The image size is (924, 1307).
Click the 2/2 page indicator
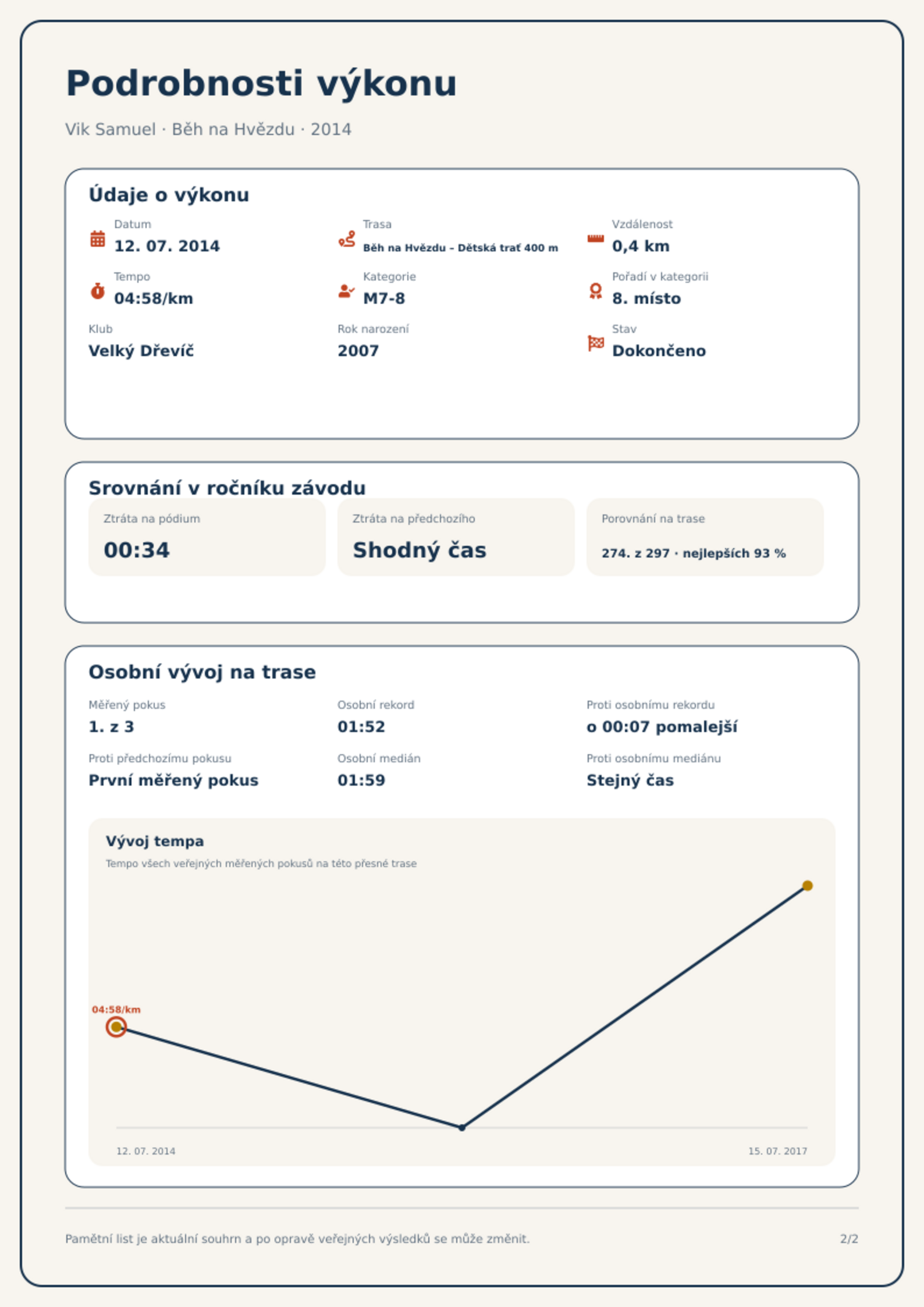pos(849,1238)
